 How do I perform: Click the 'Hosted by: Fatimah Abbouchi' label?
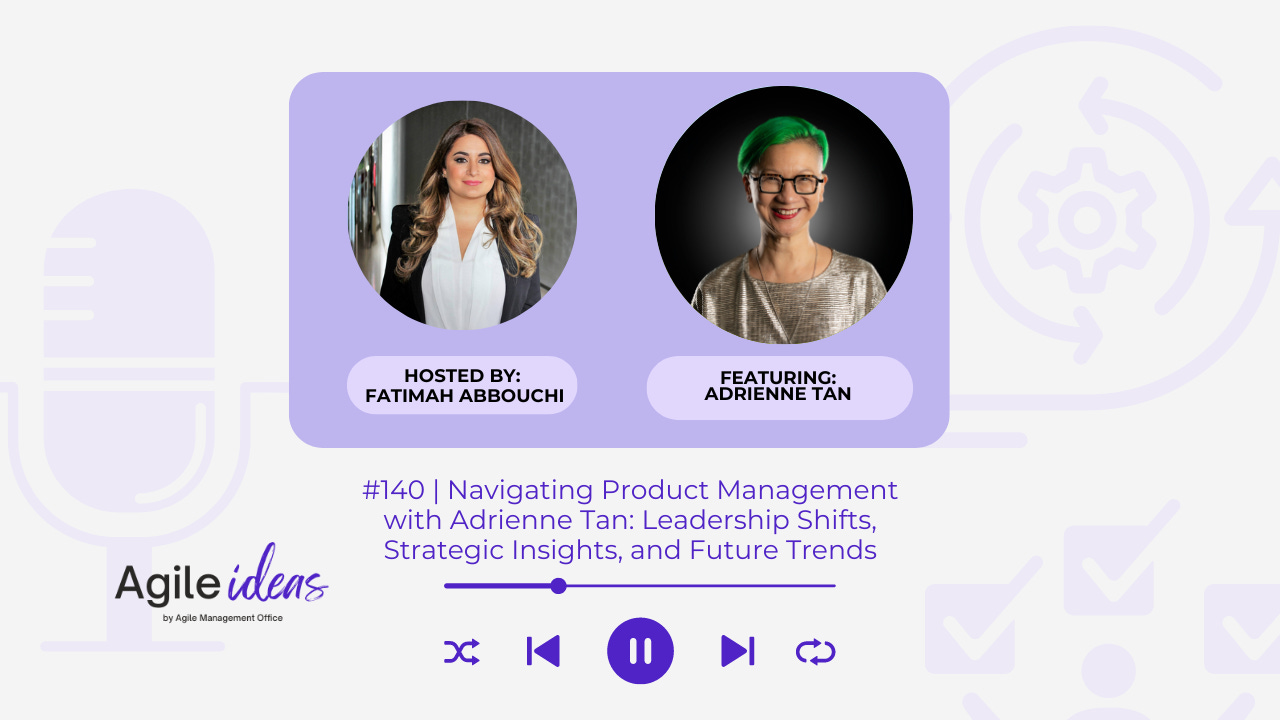pos(462,385)
